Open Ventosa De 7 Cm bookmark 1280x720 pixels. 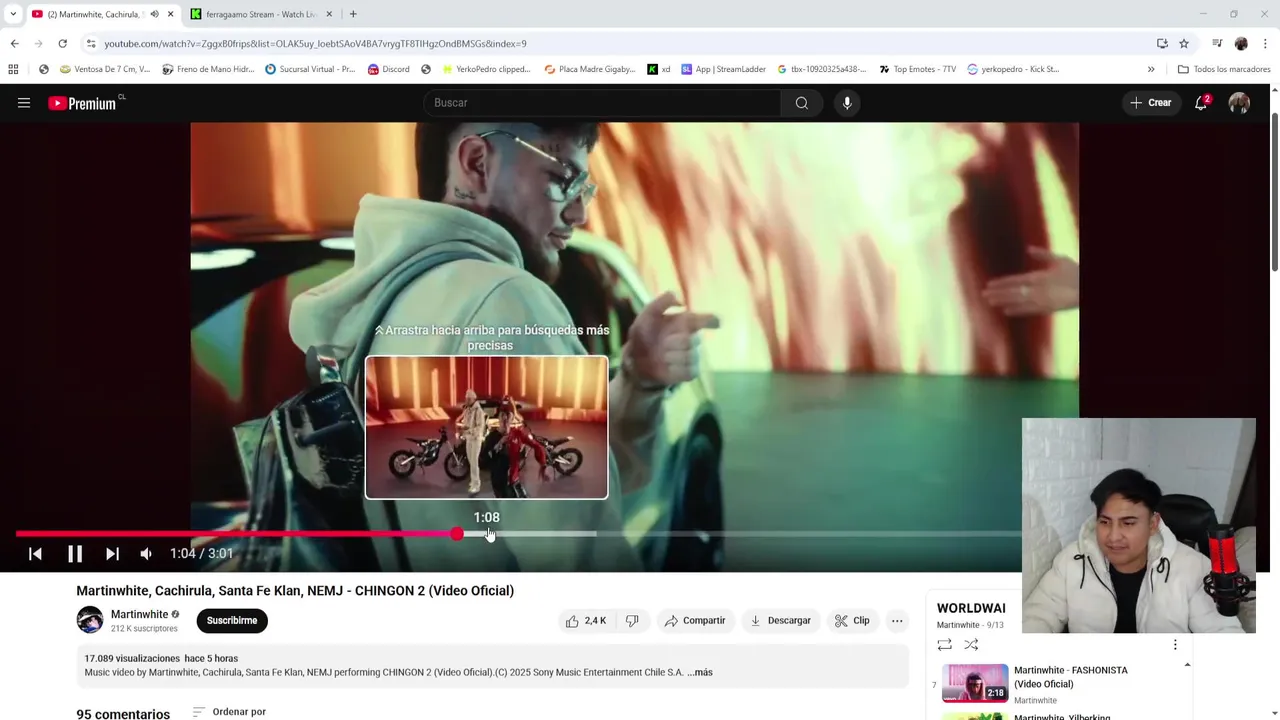click(105, 69)
